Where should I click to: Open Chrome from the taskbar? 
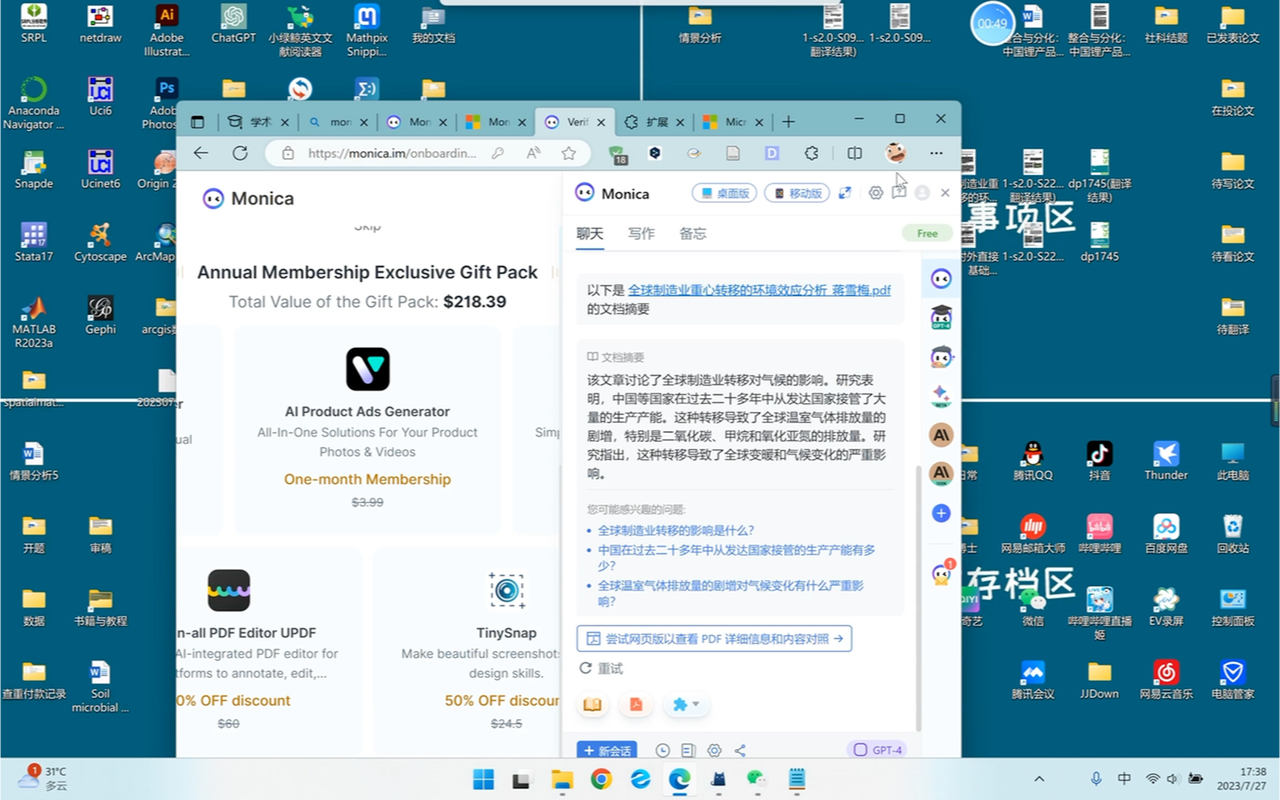pos(601,779)
